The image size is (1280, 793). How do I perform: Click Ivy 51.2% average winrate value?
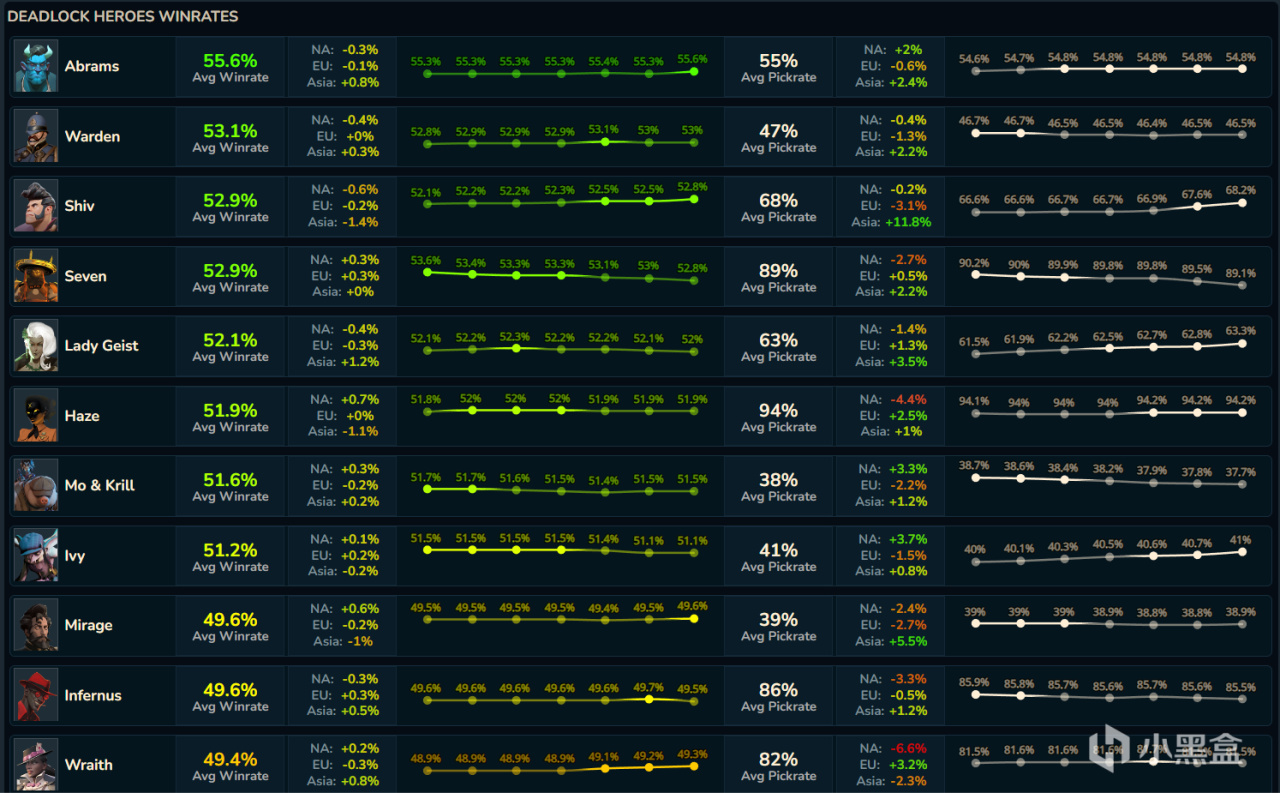coord(230,550)
